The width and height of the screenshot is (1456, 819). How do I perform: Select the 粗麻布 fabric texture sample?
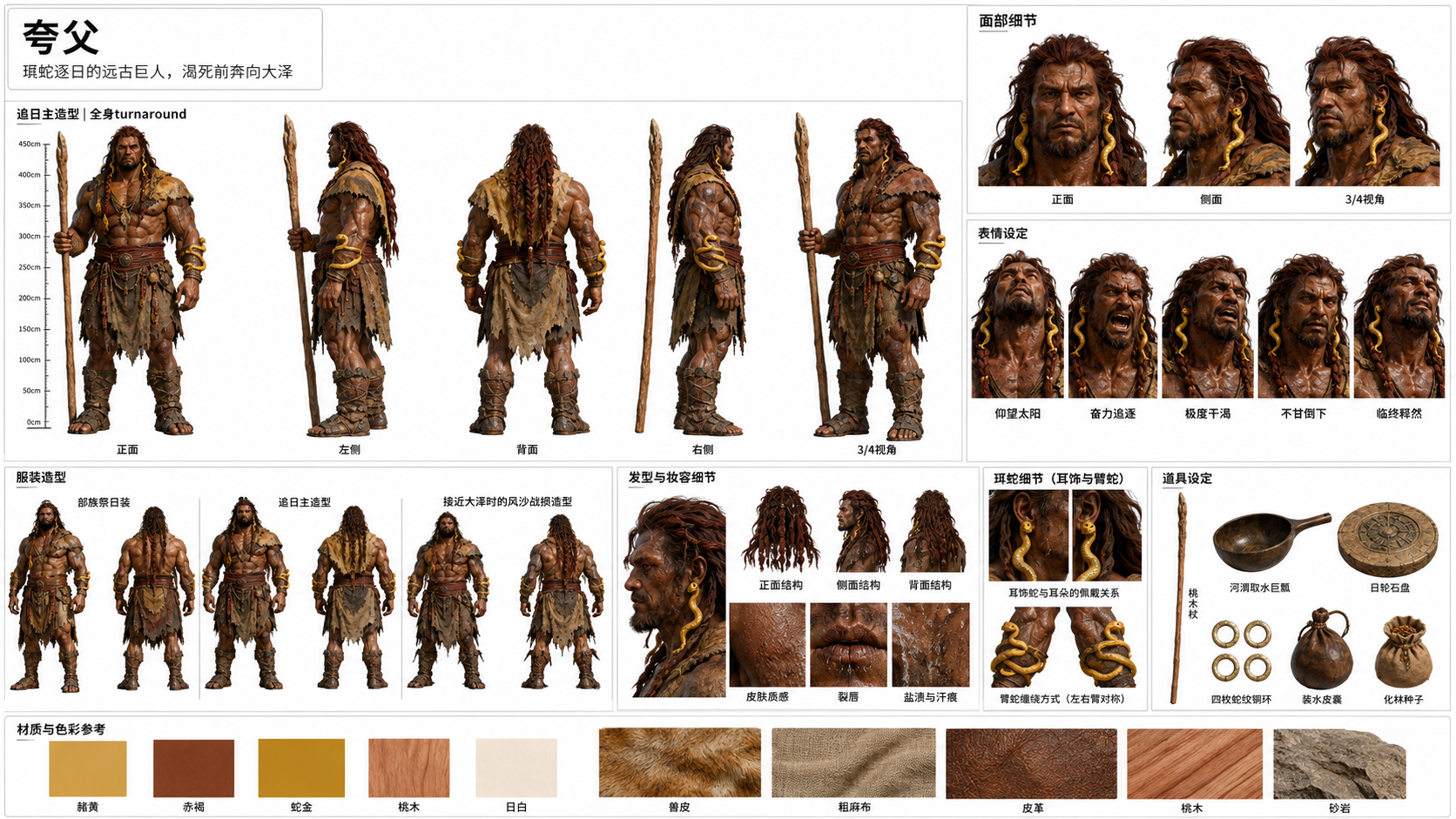pos(853,762)
